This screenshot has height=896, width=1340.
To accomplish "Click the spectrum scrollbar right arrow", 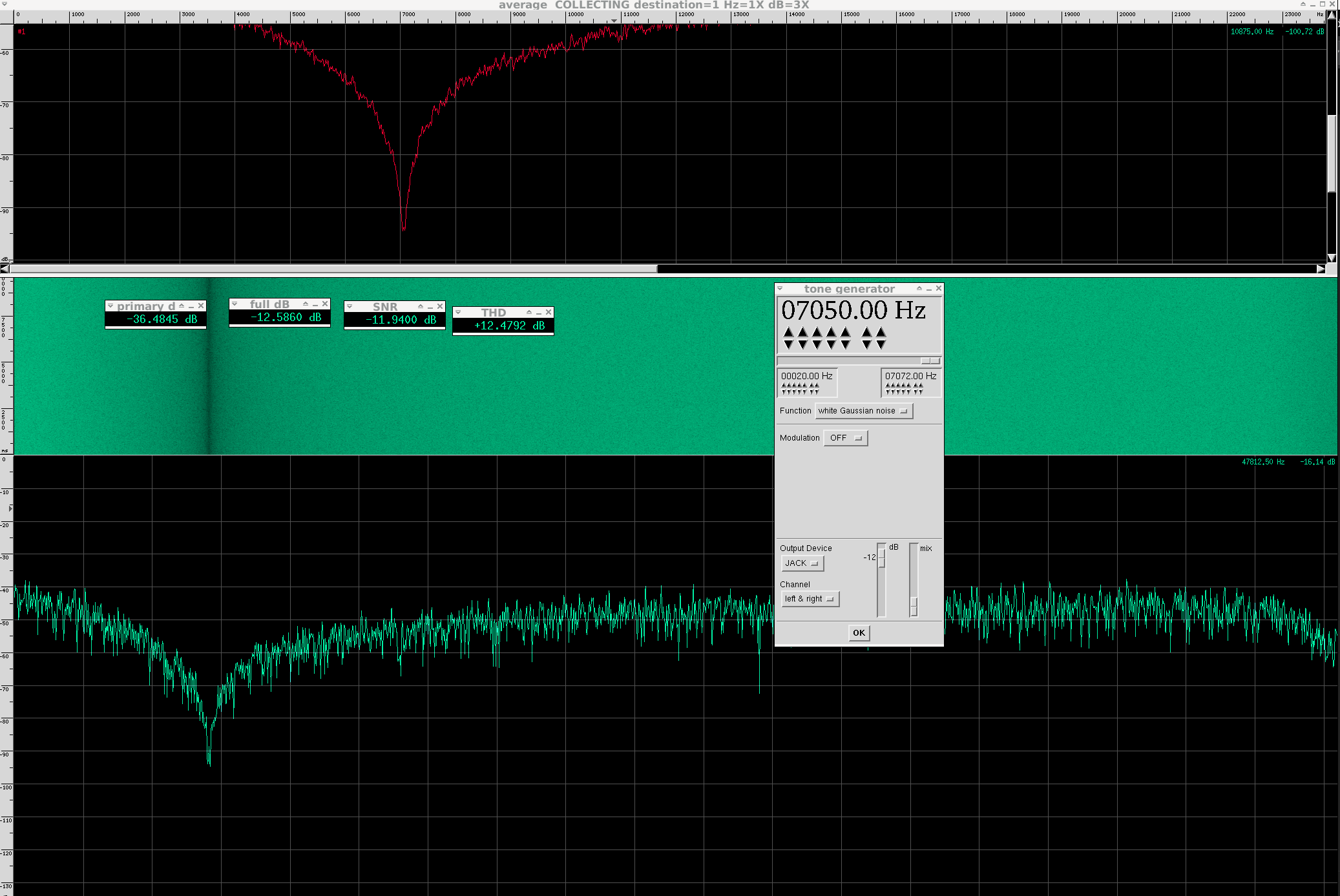I will coord(1321,269).
